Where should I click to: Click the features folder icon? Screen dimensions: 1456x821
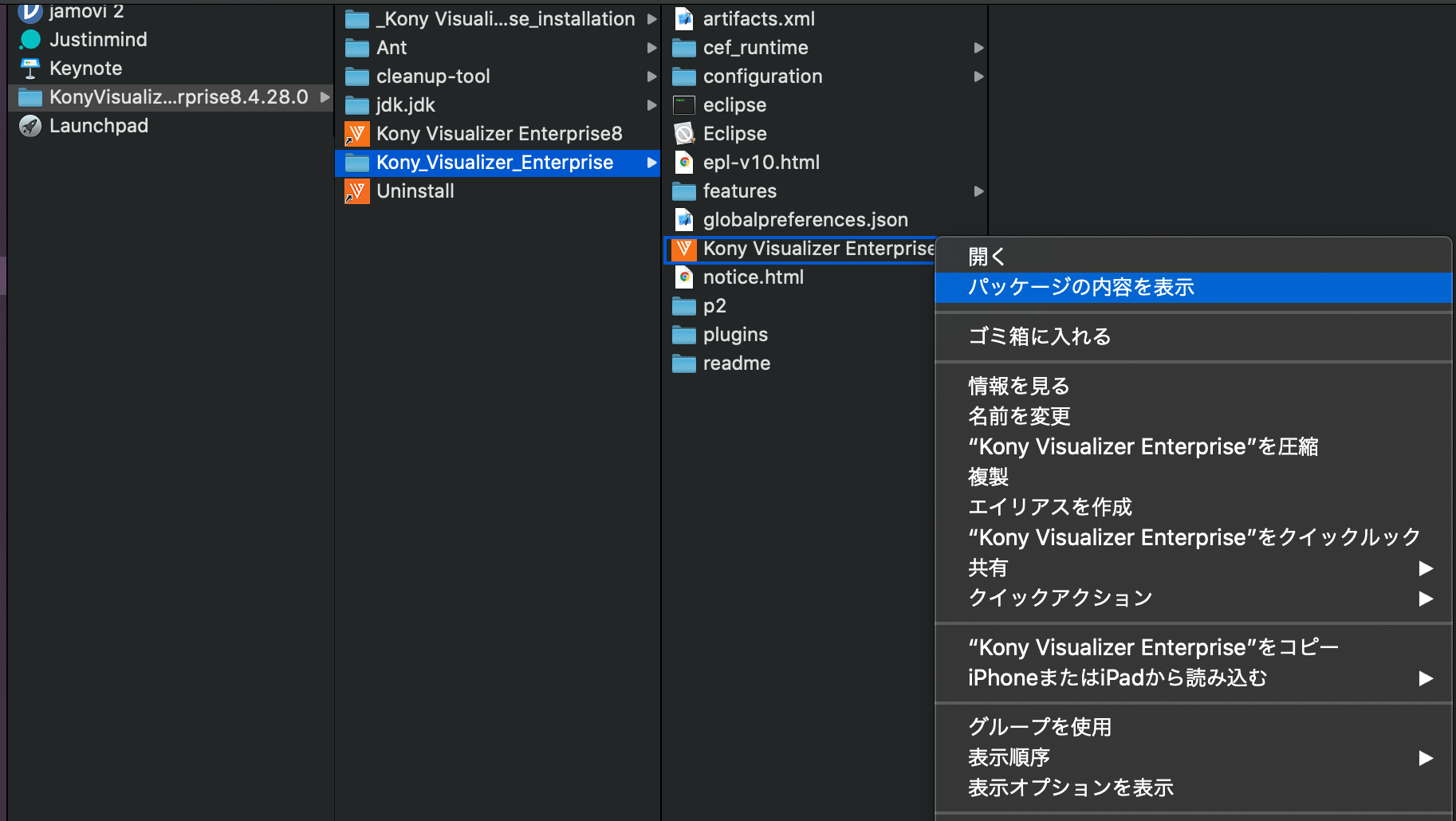pos(684,191)
